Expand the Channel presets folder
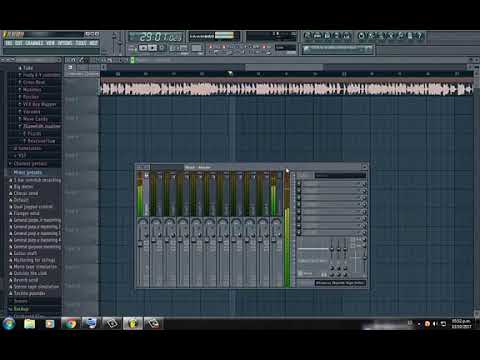 pyautogui.click(x=30, y=164)
